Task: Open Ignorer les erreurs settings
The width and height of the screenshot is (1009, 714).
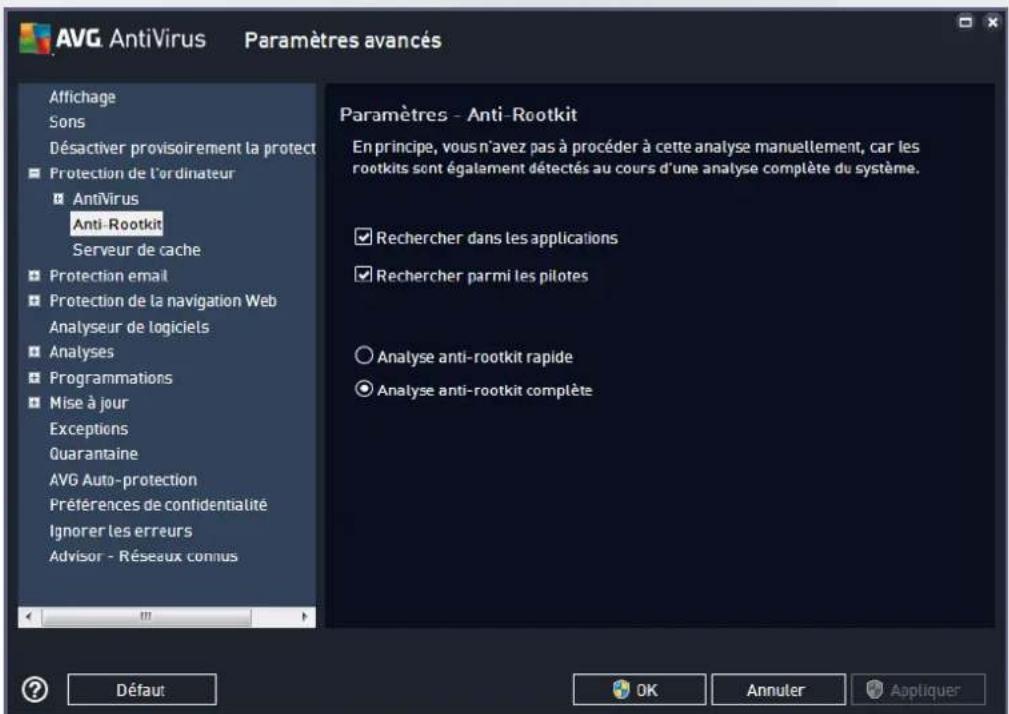Action: pyautogui.click(x=120, y=531)
